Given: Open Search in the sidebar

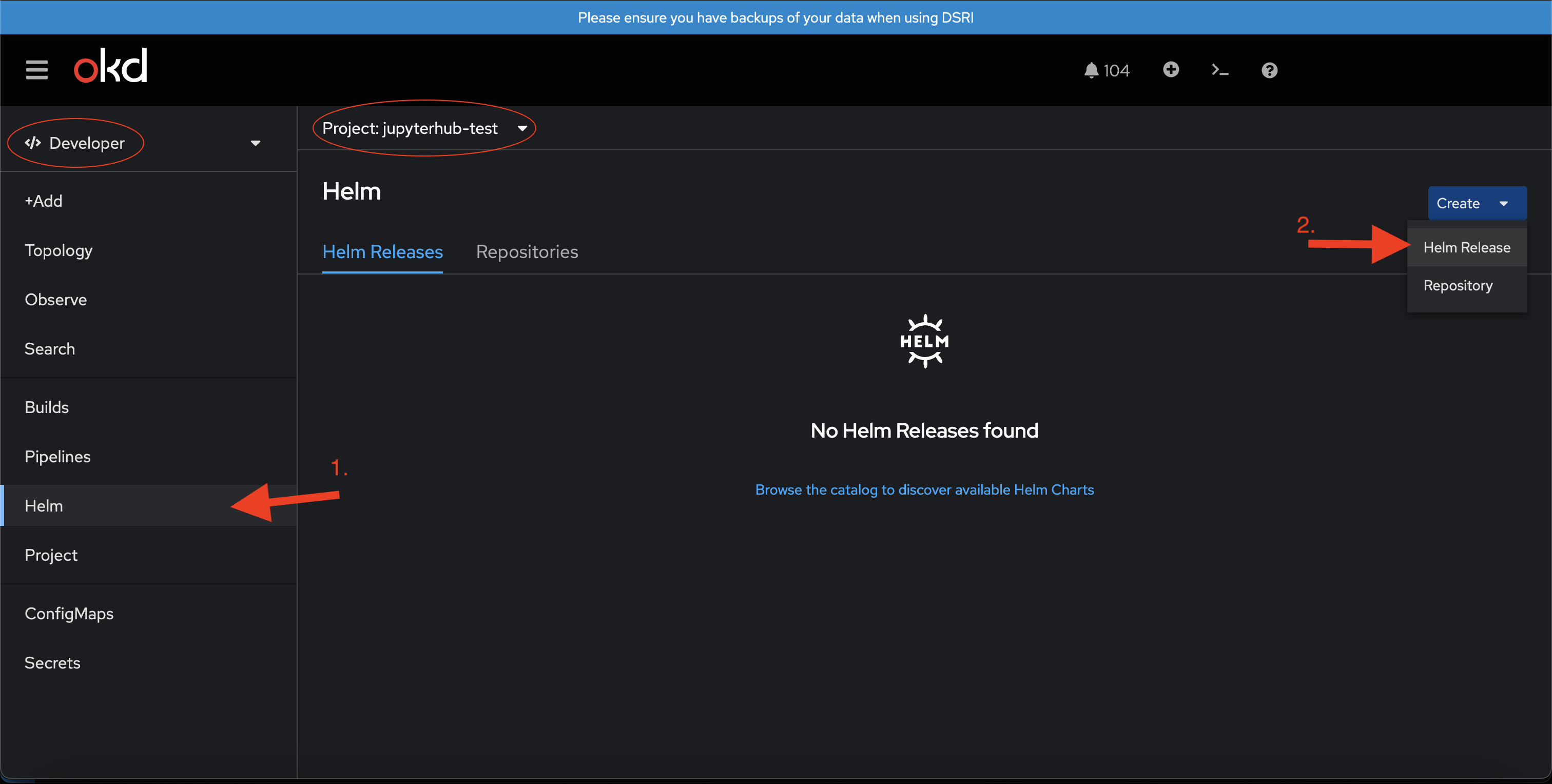Looking at the screenshot, I should point(149,349).
